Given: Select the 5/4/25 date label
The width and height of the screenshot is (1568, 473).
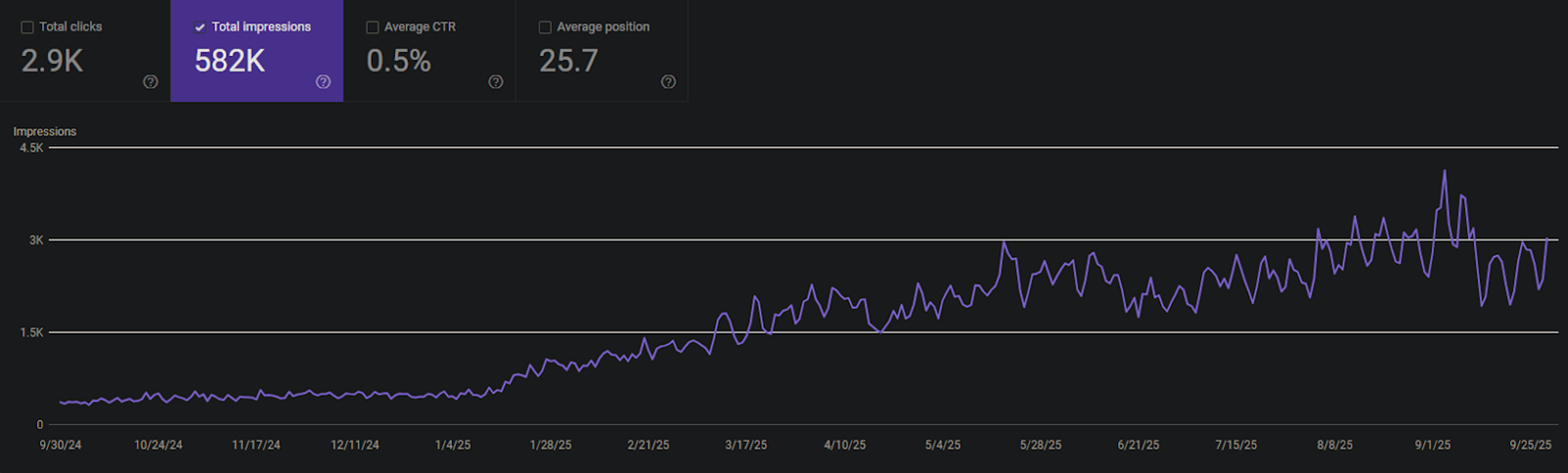Looking at the screenshot, I should (x=942, y=446).
